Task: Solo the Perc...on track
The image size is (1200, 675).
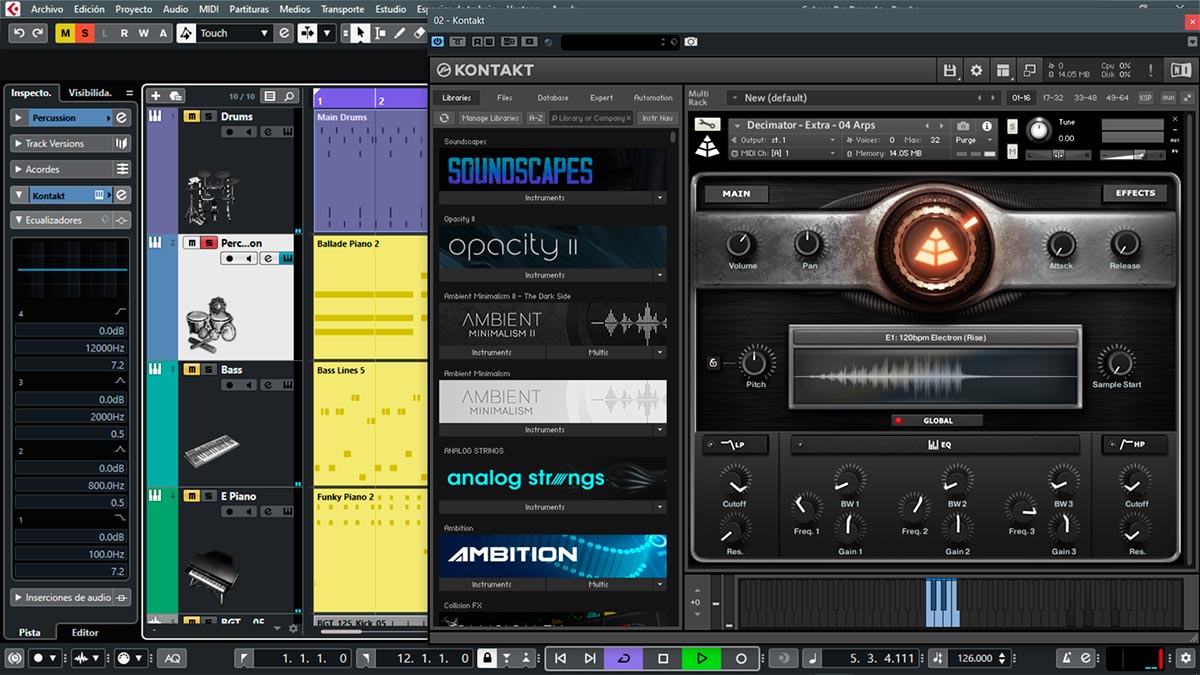Action: click(208, 243)
